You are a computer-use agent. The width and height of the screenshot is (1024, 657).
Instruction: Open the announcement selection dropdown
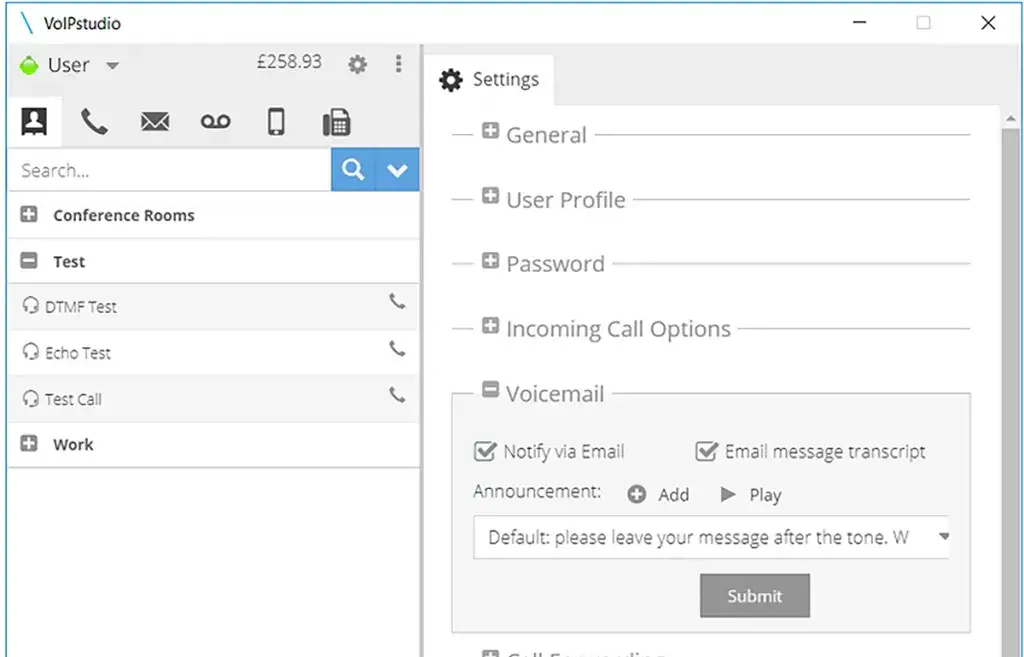click(x=943, y=536)
